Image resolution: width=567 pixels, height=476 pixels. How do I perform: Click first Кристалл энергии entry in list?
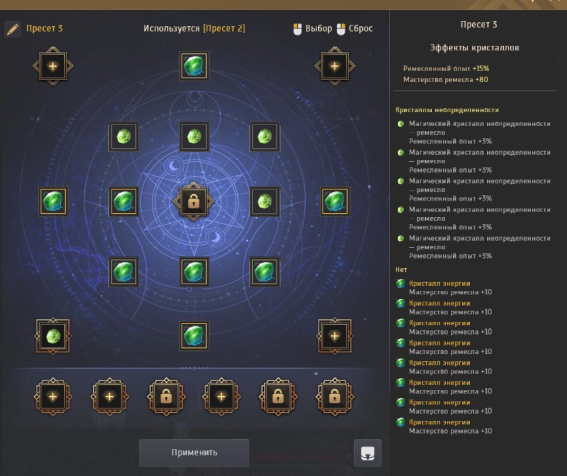[x=439, y=284]
